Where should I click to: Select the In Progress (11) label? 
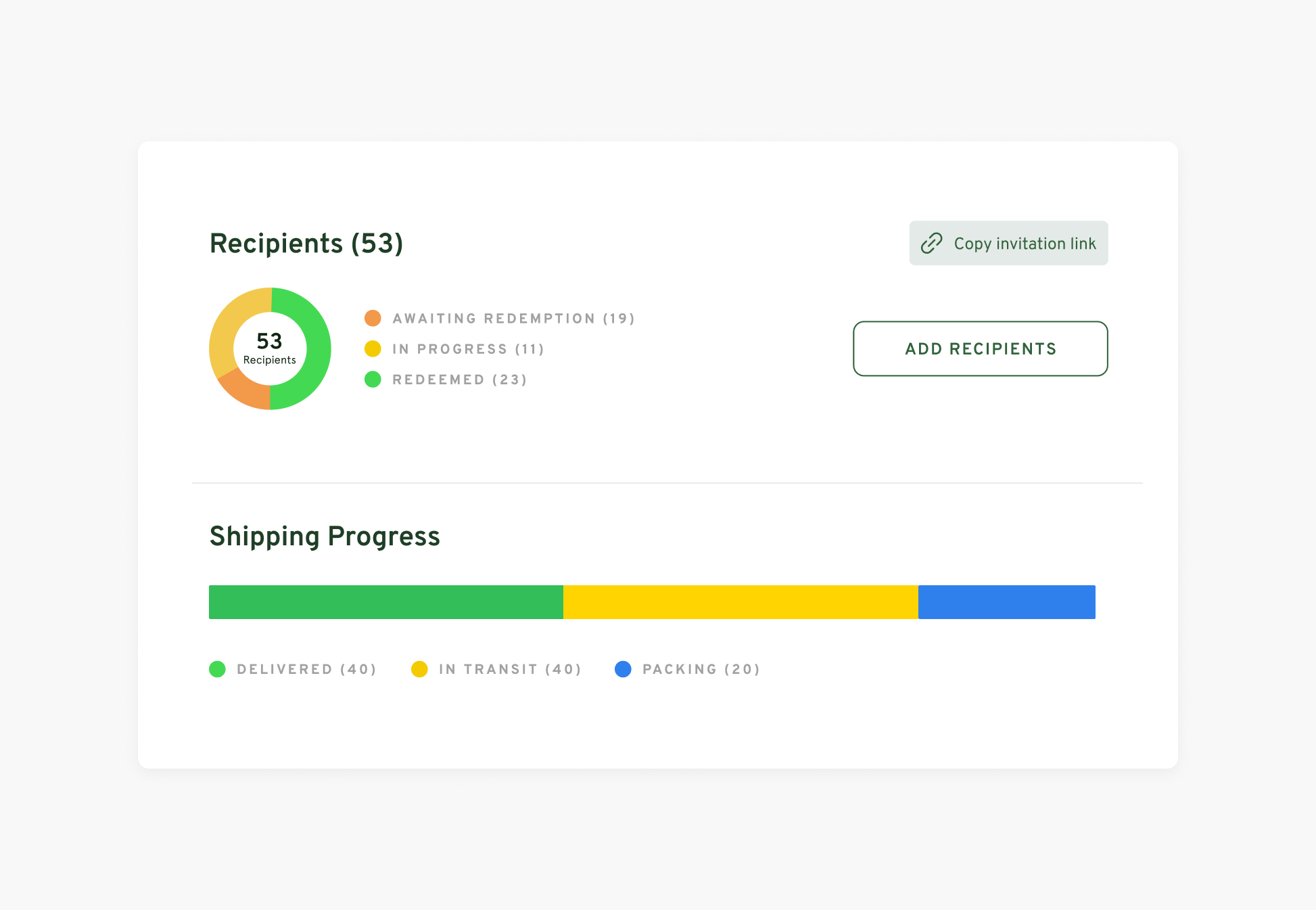(x=468, y=349)
